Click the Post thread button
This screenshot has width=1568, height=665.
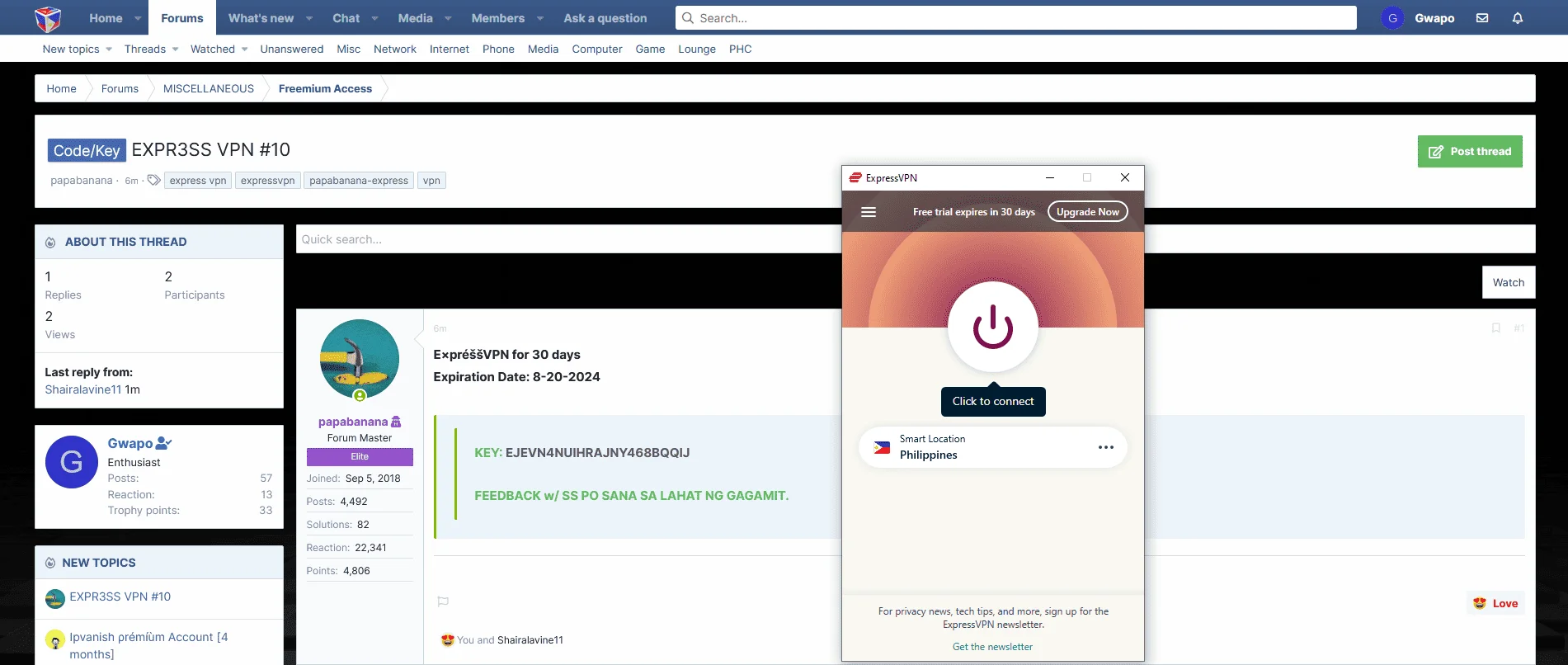1470,152
